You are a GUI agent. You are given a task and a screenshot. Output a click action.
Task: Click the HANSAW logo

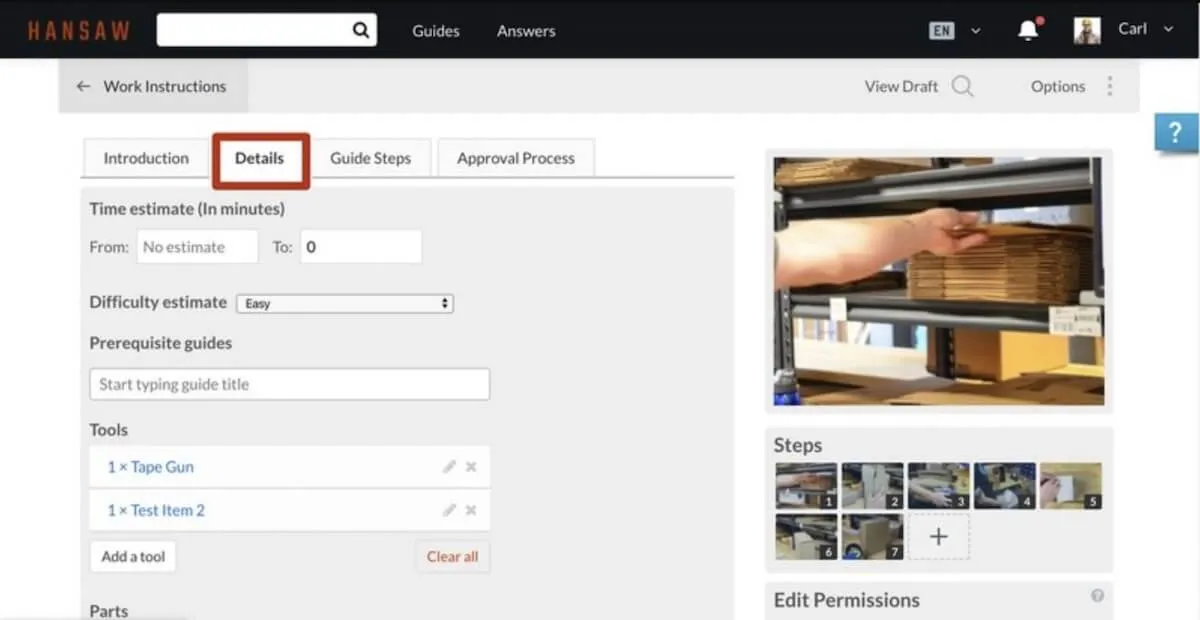tap(79, 30)
